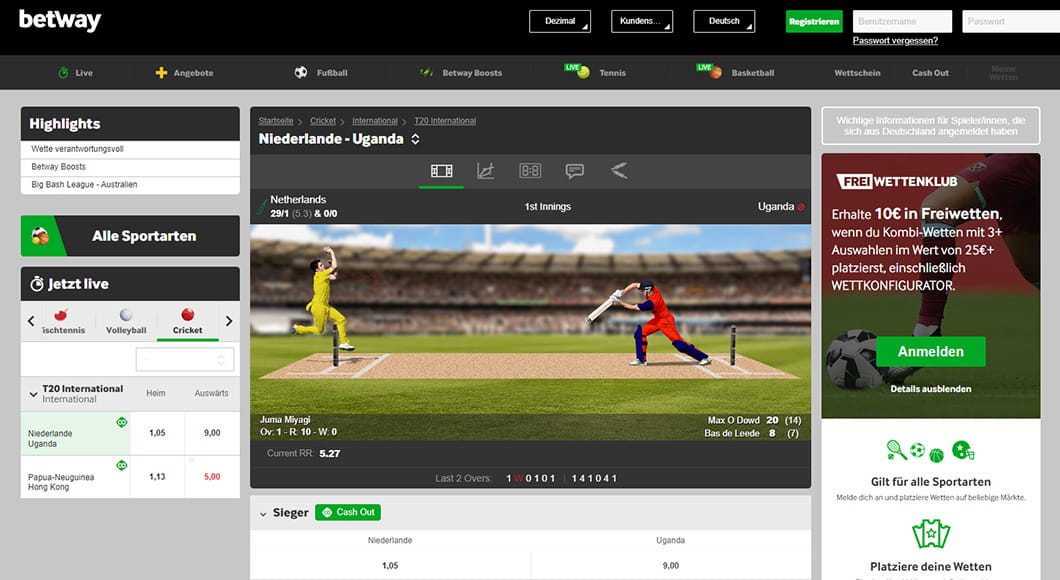The width and height of the screenshot is (1060, 580).
Task: Click the Betway Boosts arrows icon
Action: tap(426, 72)
